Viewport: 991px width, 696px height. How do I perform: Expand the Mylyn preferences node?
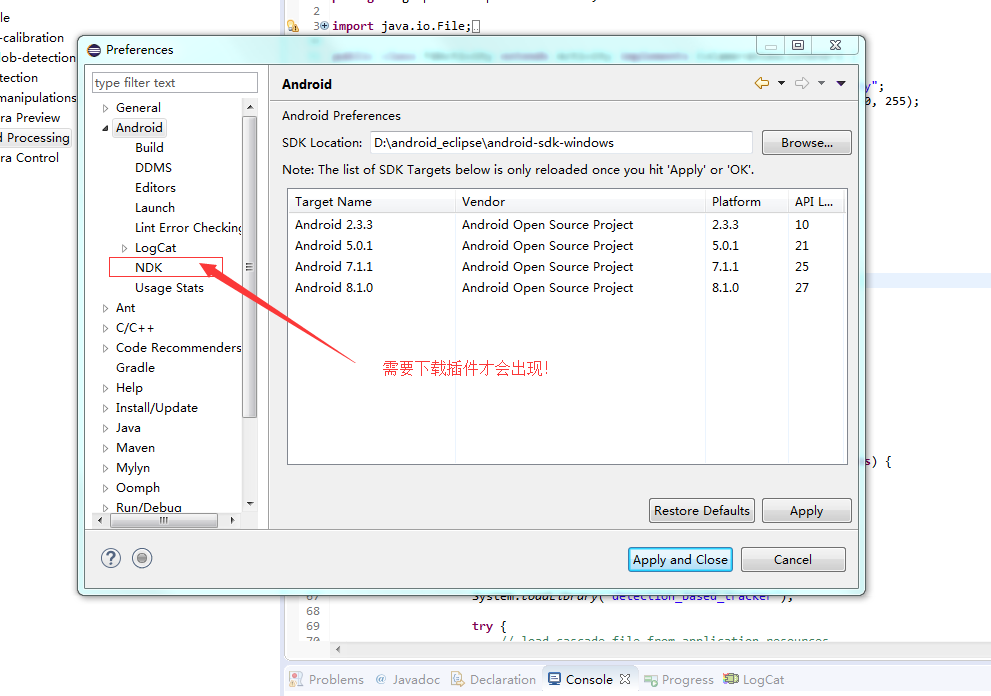pyautogui.click(x=106, y=468)
